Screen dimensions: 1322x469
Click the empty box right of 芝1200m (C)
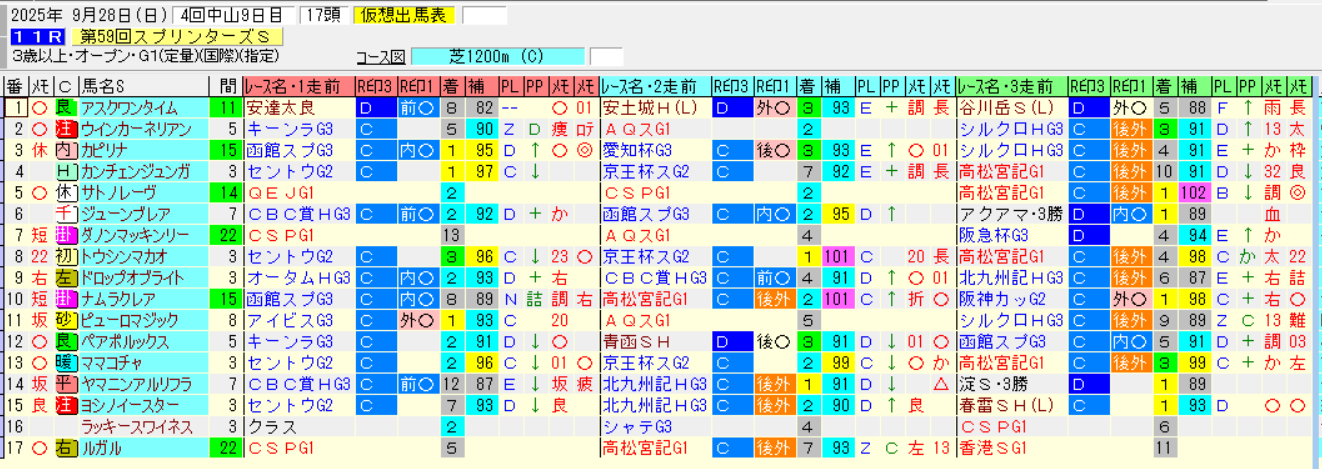(606, 56)
